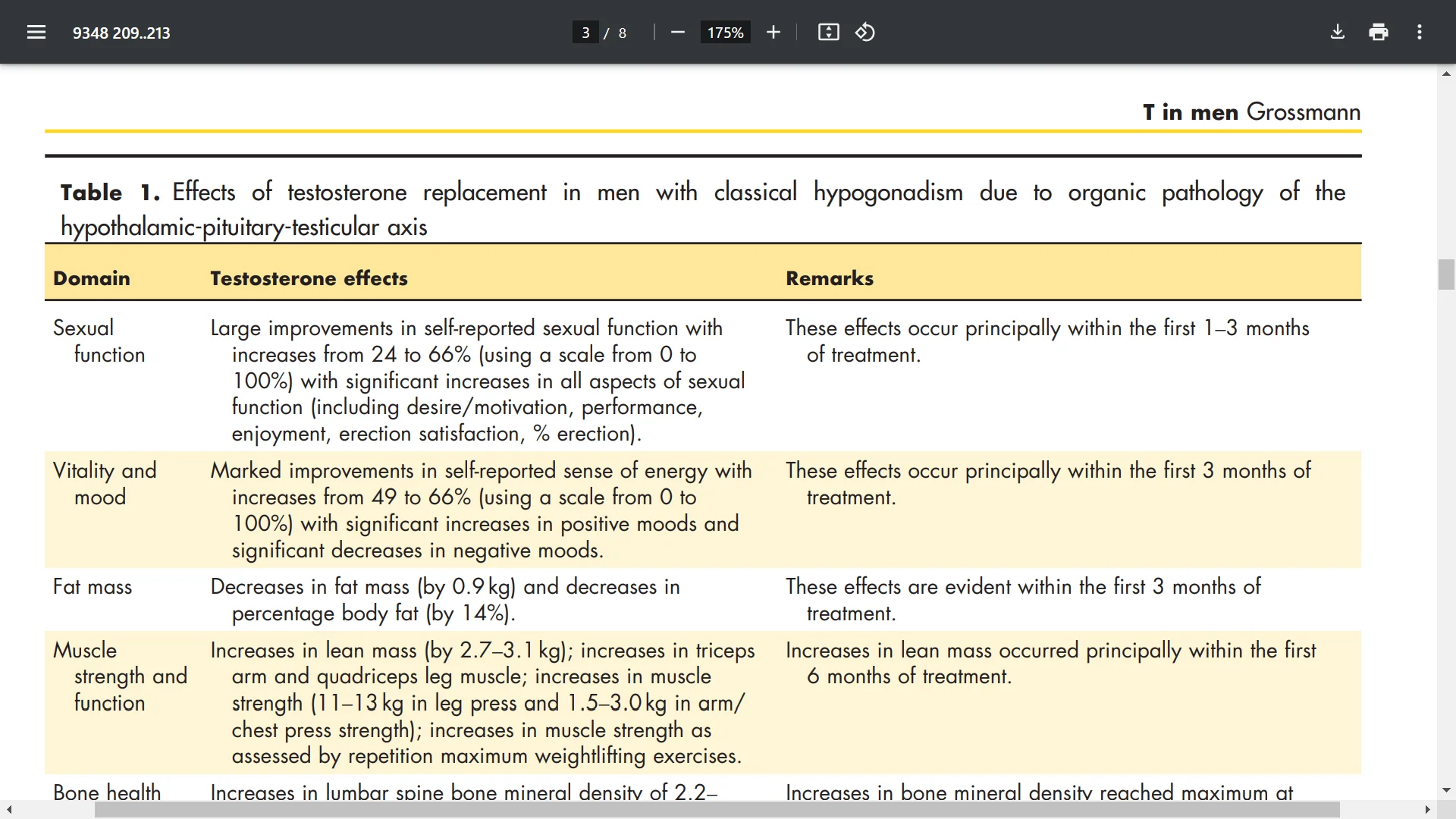
Task: Click the vertical scrollbar thumb
Action: (x=1446, y=275)
